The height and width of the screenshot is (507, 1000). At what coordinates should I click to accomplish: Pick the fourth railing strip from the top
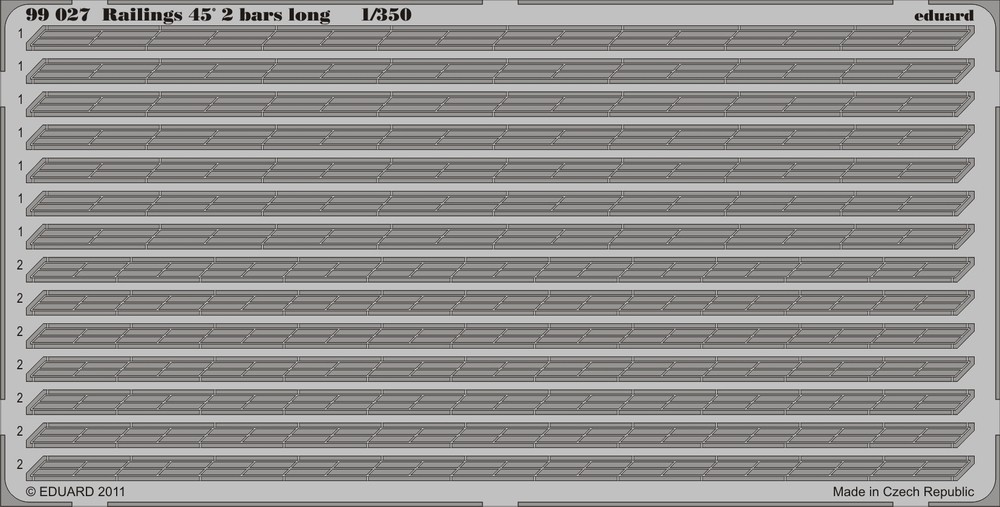(x=500, y=137)
